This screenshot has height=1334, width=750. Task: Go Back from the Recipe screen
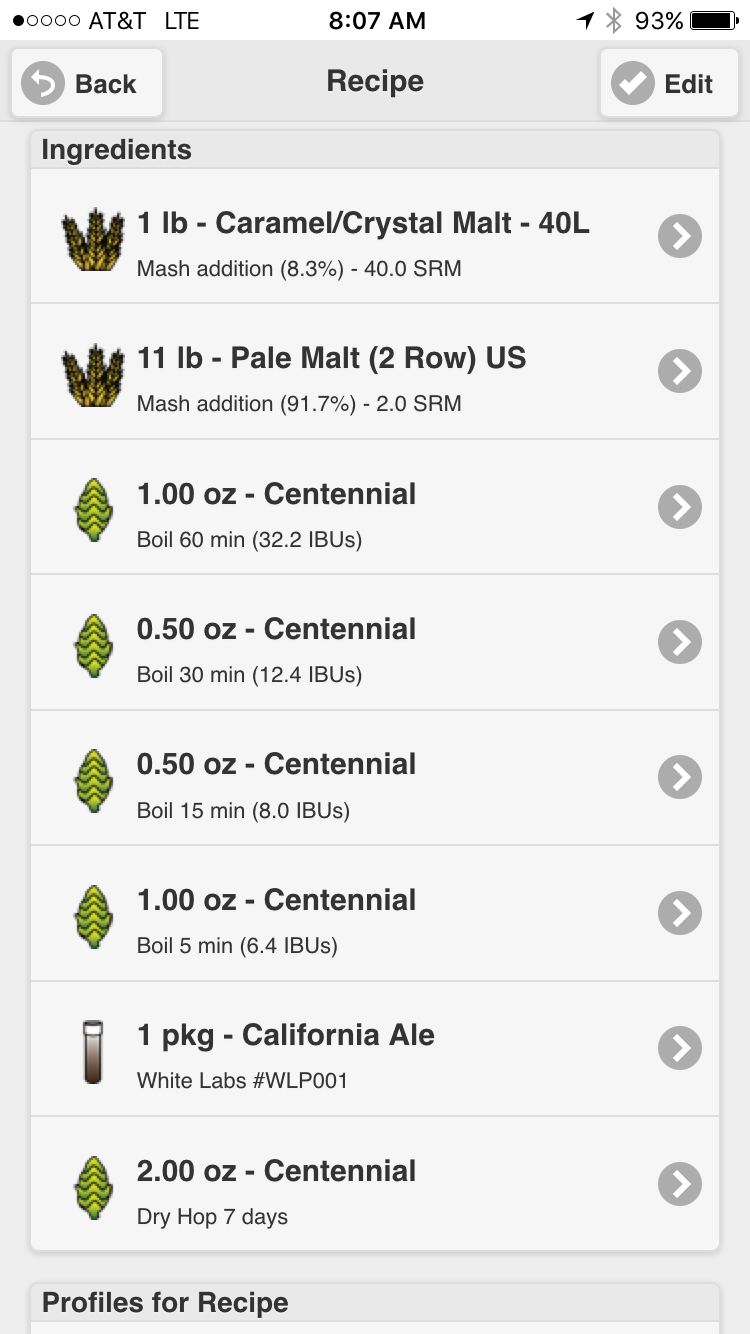(86, 83)
